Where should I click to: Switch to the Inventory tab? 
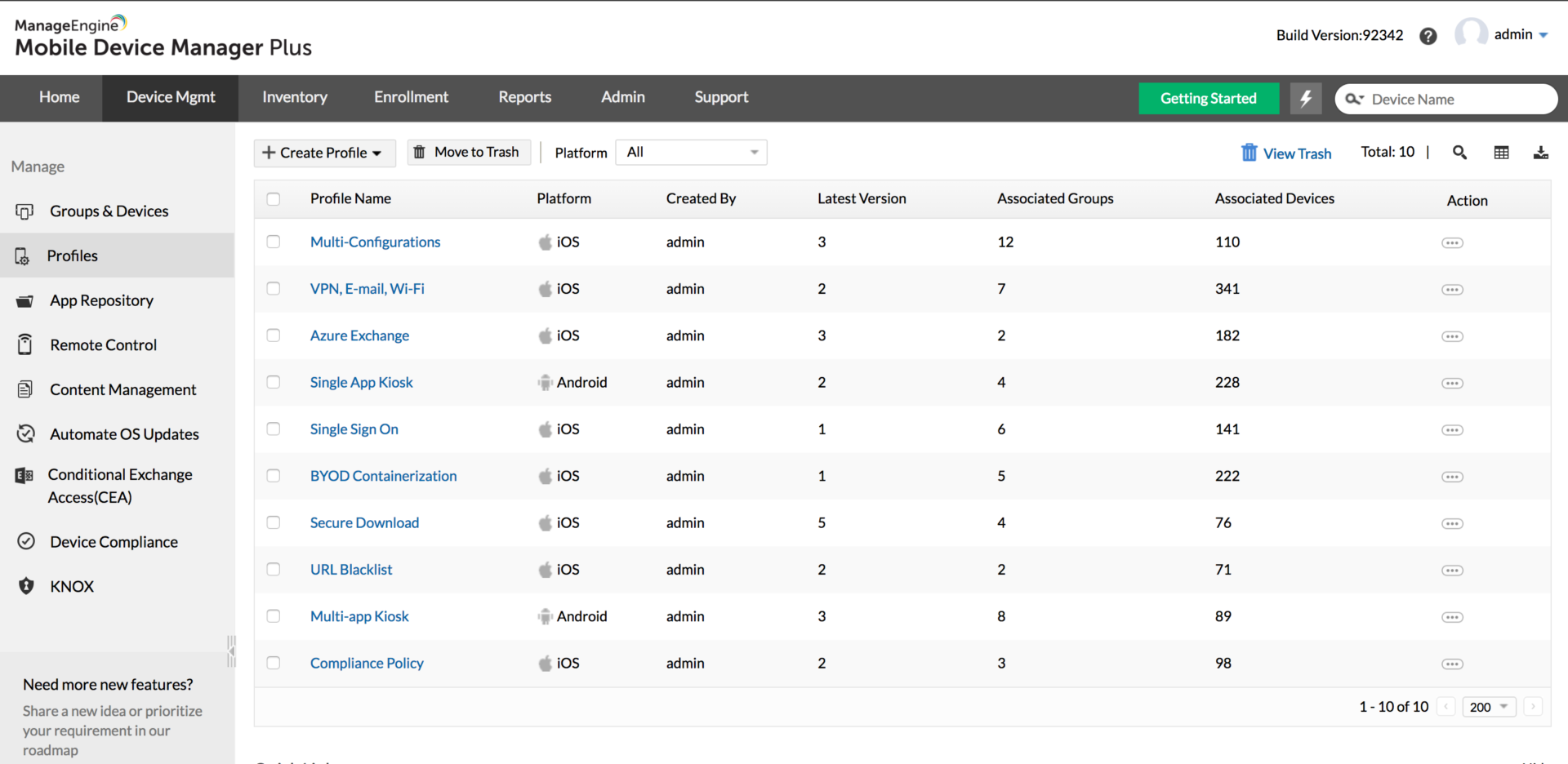pos(294,97)
